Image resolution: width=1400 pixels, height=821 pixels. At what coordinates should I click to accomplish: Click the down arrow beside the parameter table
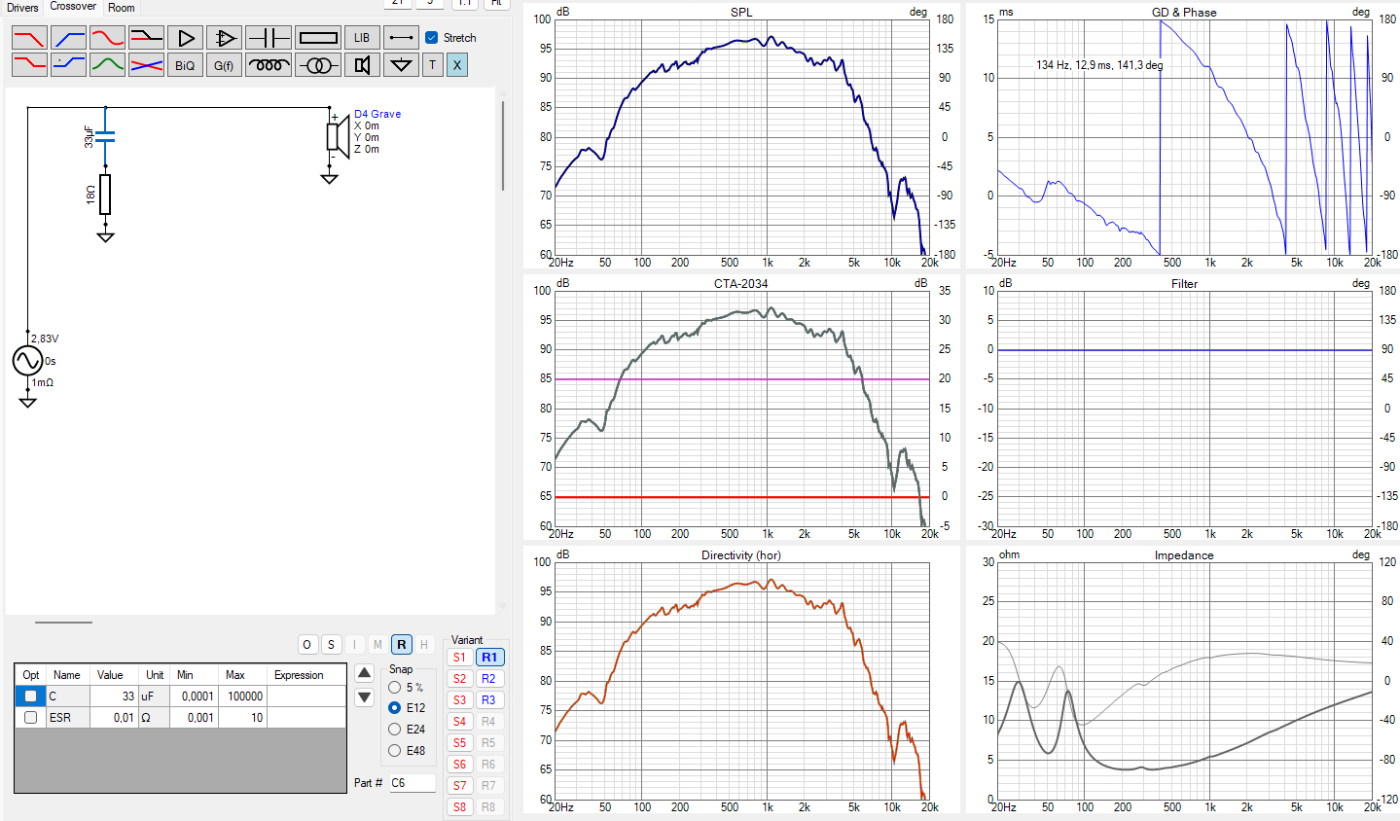[365, 697]
